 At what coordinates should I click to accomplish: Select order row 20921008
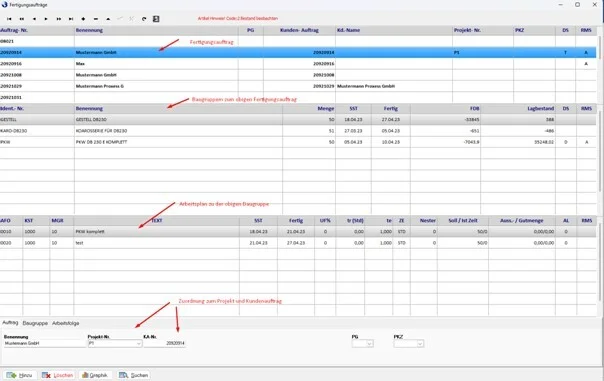click(x=298, y=75)
